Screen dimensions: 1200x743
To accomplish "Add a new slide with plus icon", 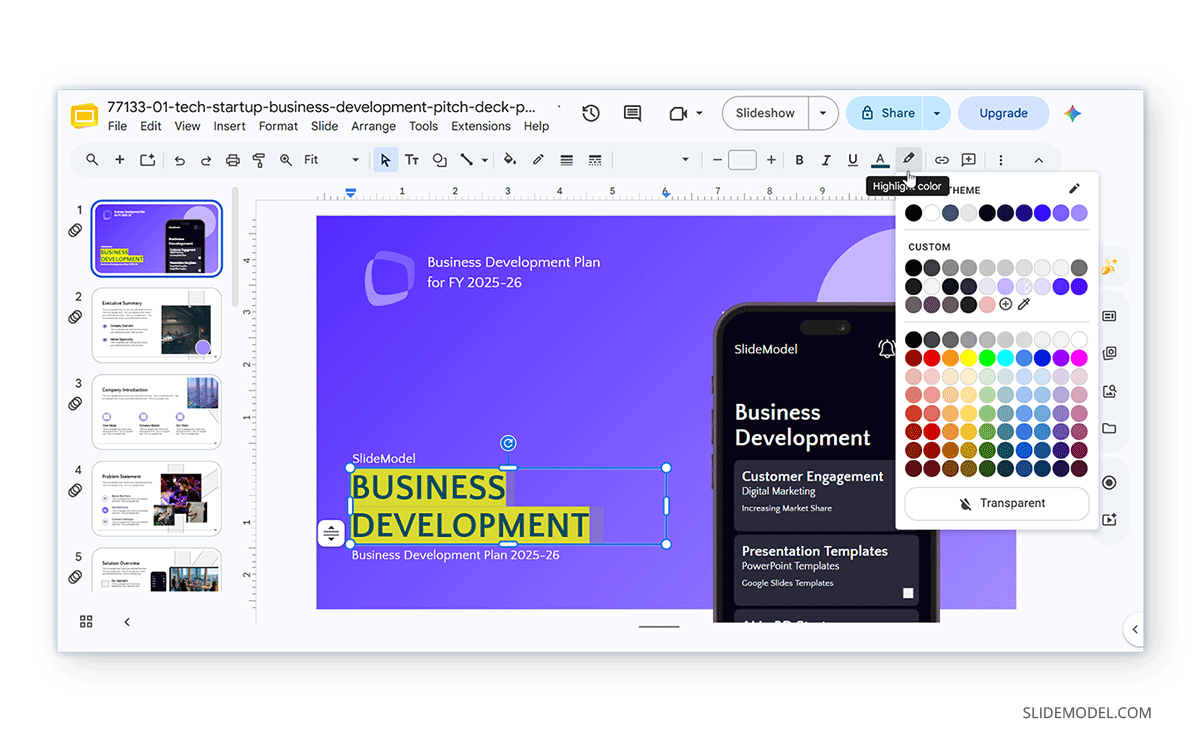I will pyautogui.click(x=120, y=160).
